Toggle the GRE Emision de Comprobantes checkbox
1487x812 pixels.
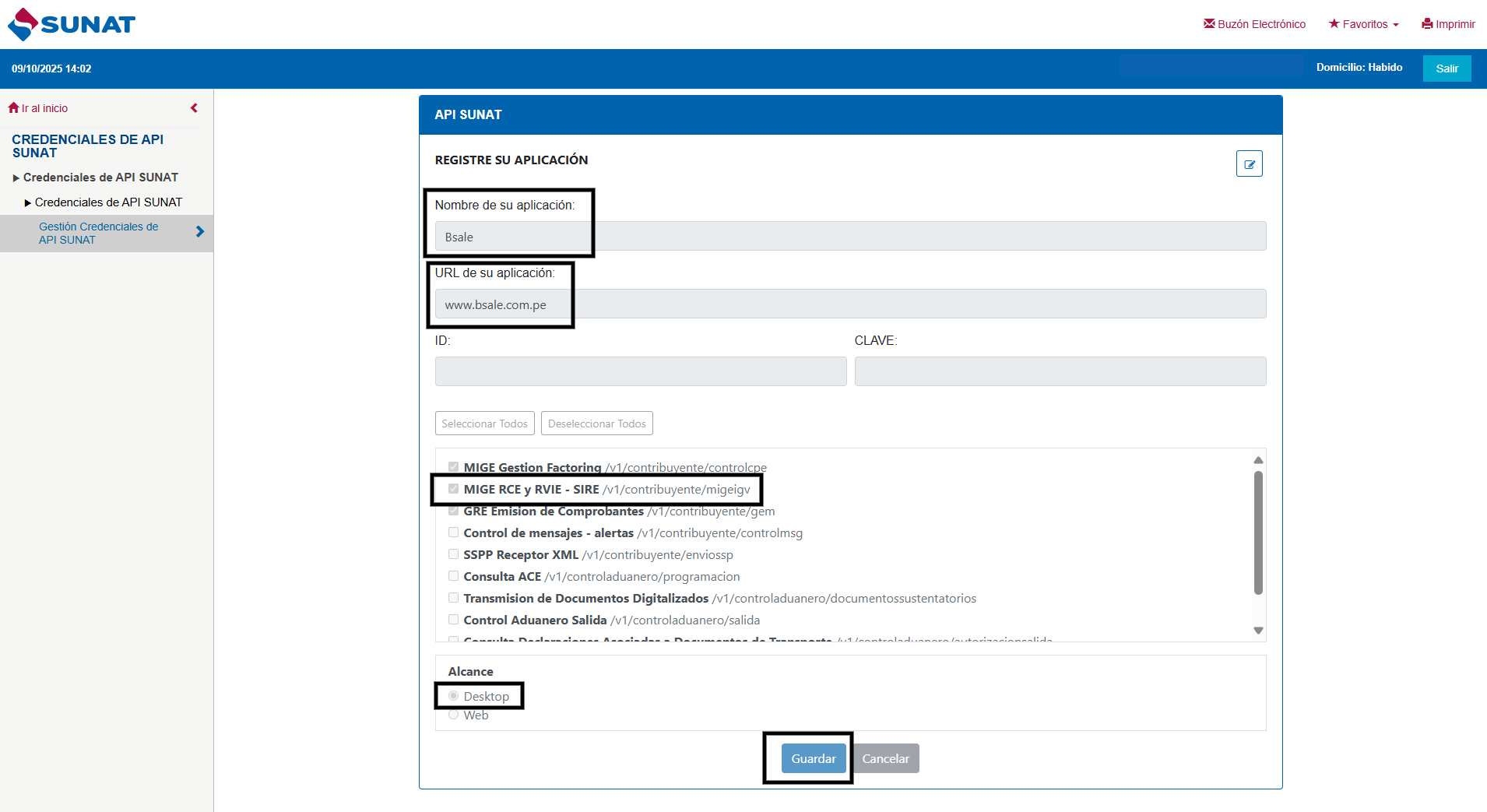point(453,511)
